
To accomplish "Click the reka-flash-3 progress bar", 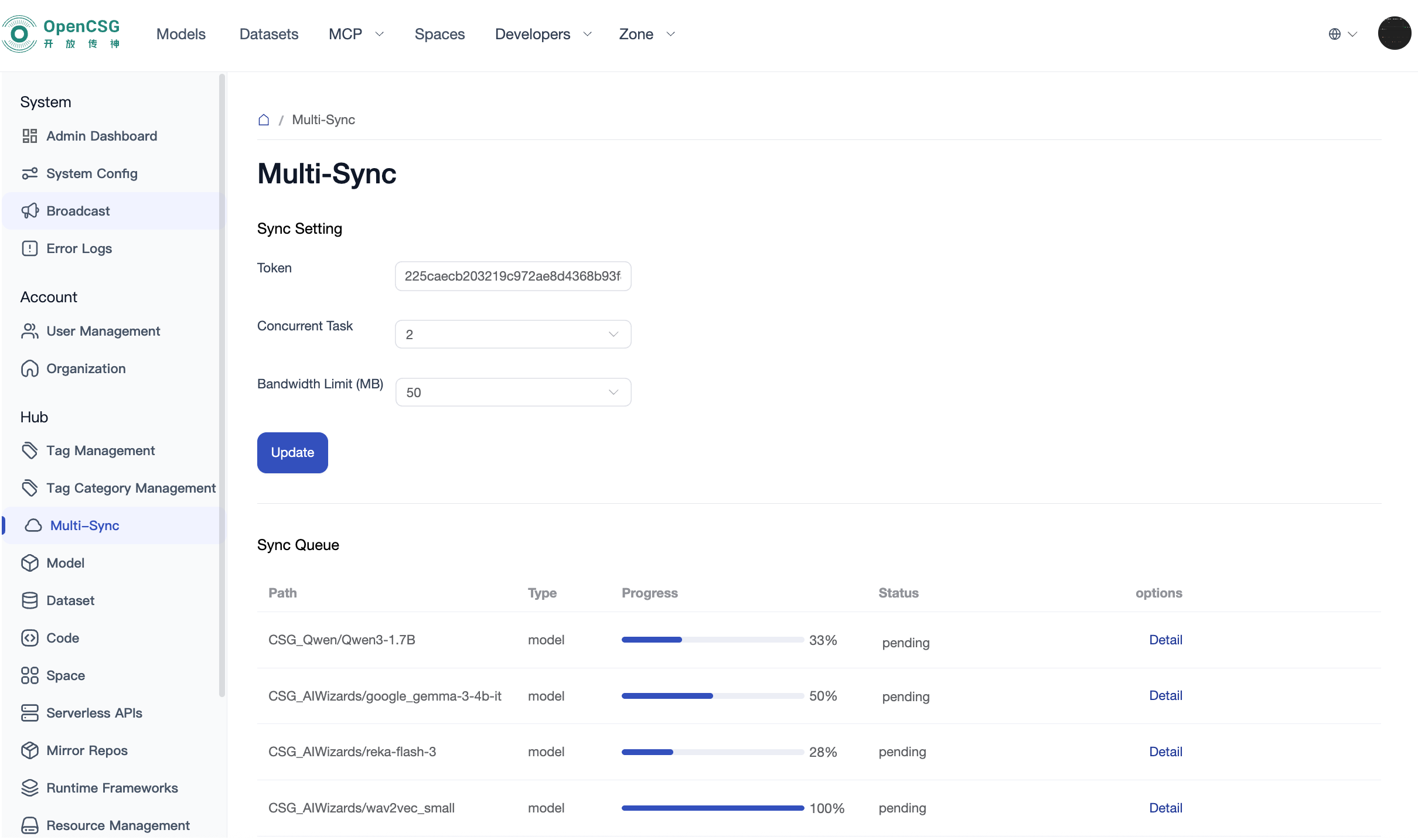I will [x=712, y=752].
